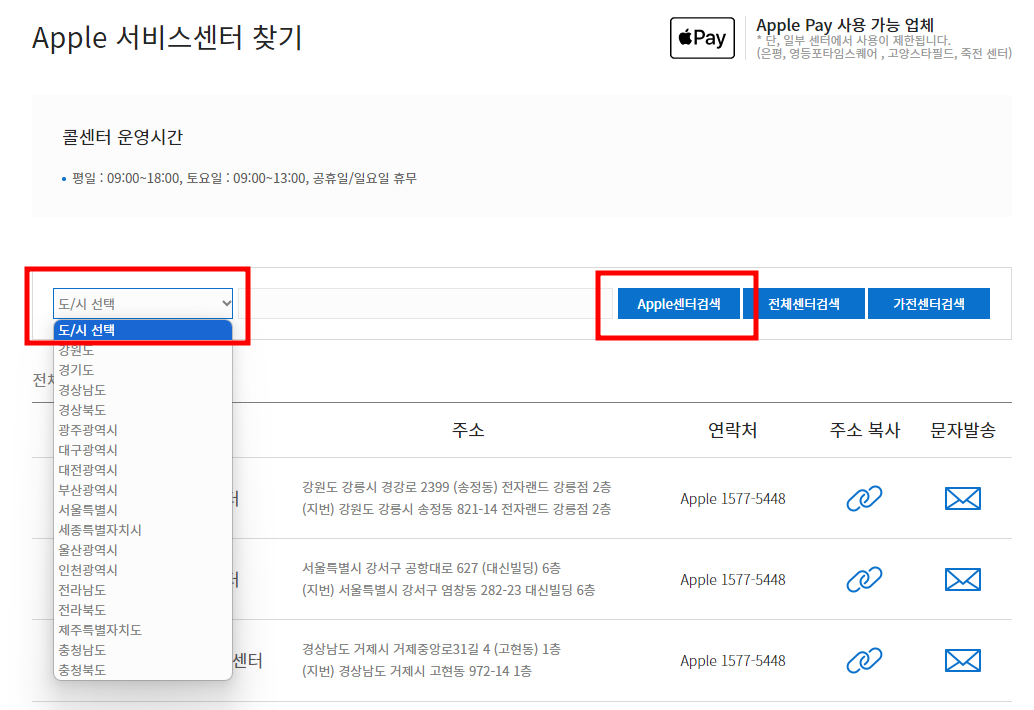Viewport: 1034px width, 710px height.
Task: Click envelope icon to text 강릉 center info
Action: (962, 498)
